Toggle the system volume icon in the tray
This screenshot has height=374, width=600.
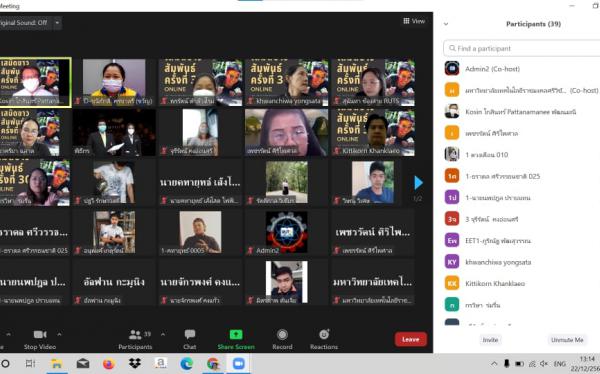[544, 363]
